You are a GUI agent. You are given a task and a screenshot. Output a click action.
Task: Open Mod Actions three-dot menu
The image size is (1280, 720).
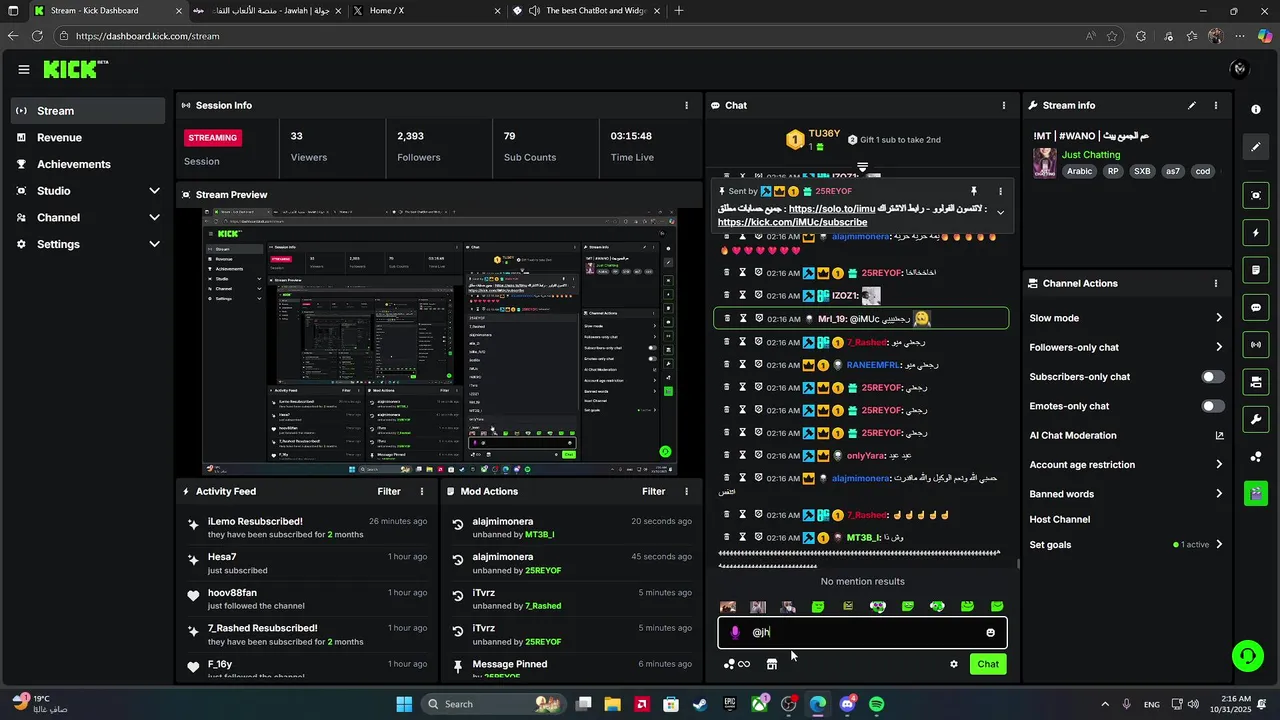[x=686, y=491]
